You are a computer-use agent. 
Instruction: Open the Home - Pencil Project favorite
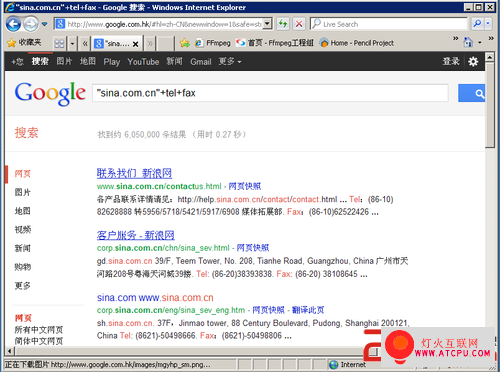[357, 43]
